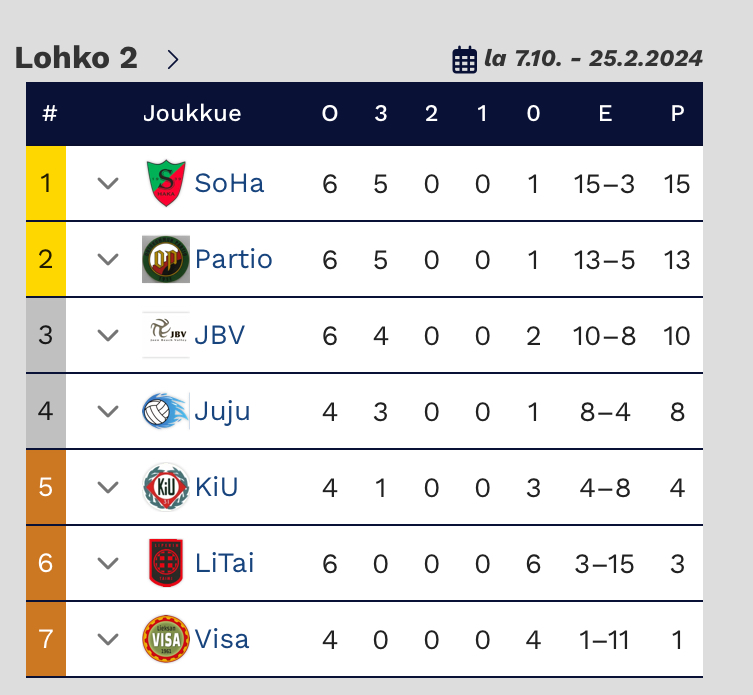Click the Joukkue column header

192,114
